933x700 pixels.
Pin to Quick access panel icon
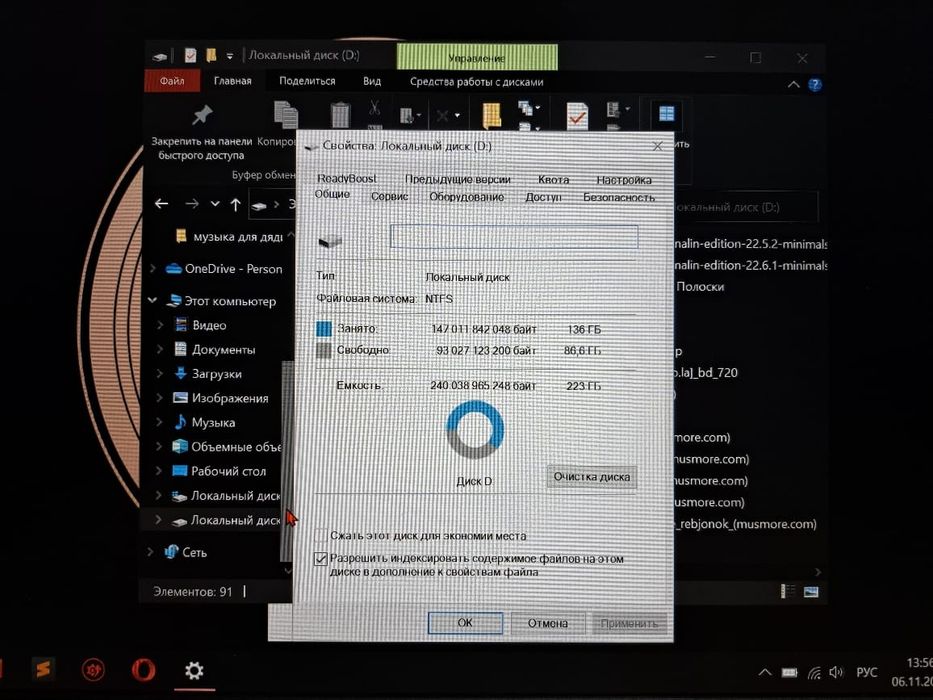(x=202, y=114)
